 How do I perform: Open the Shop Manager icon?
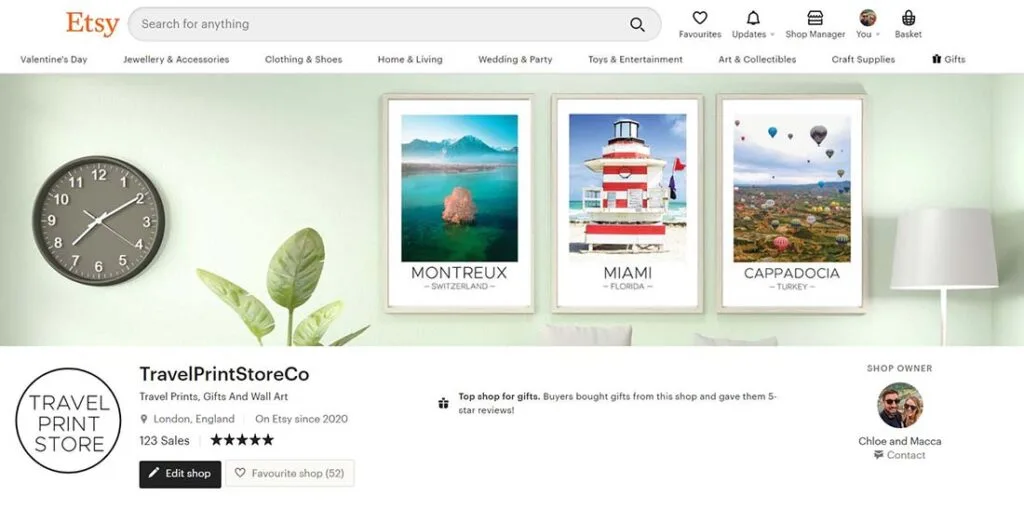coord(815,19)
